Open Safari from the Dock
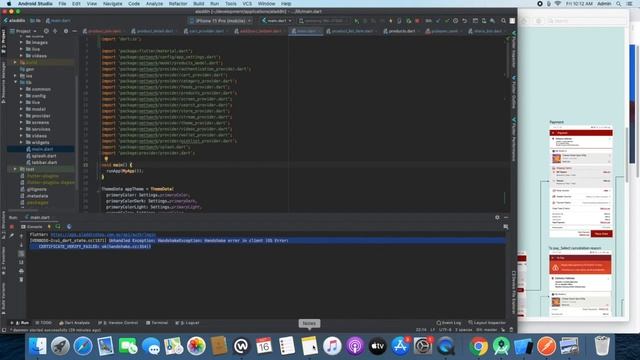The image size is (640, 360). pos(83,346)
